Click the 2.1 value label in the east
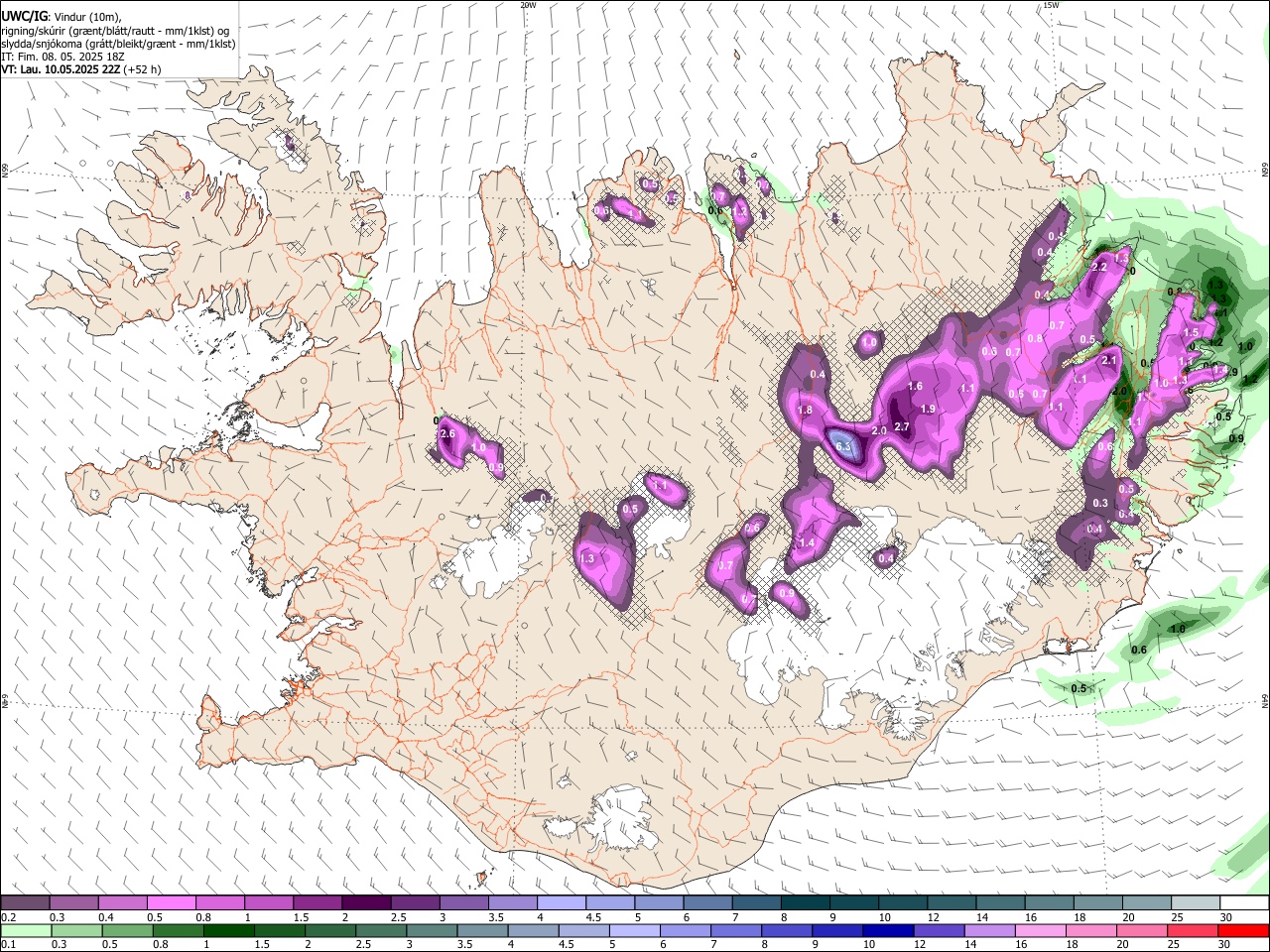Screen dimensions: 1270x952 pyautogui.click(x=1110, y=360)
